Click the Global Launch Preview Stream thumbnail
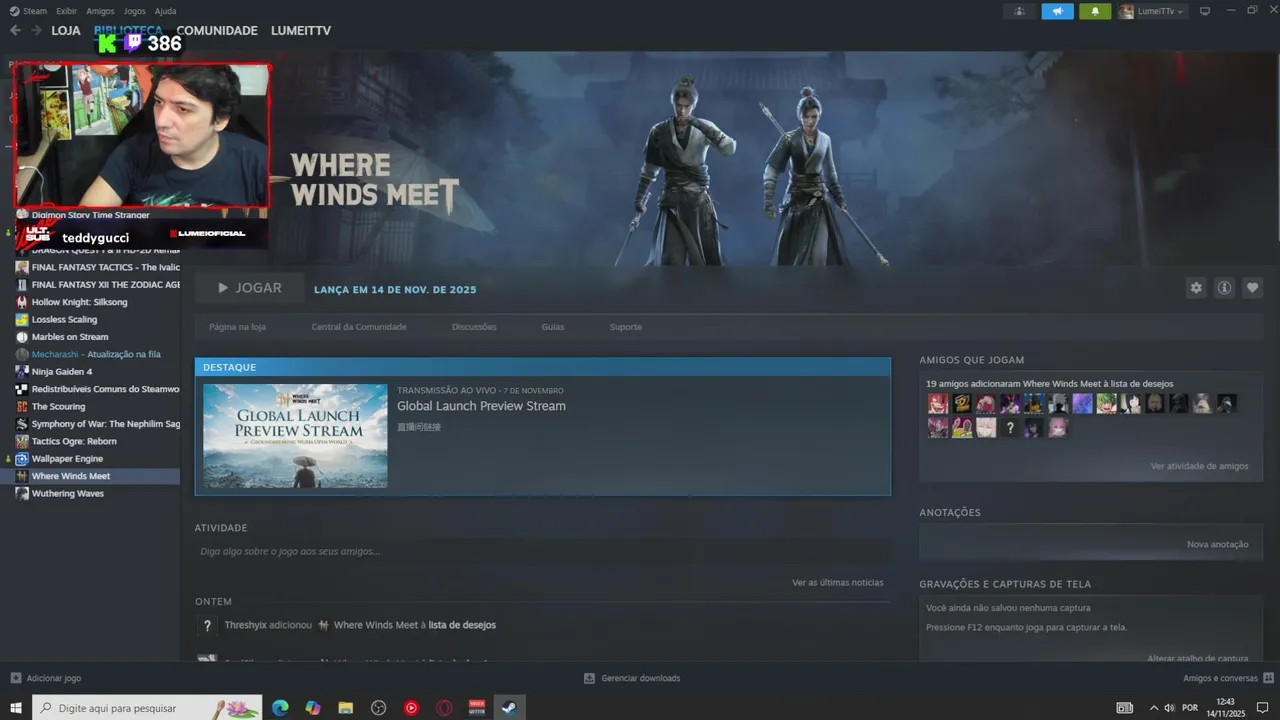Screen dimensions: 1280x720 [x=295, y=436]
